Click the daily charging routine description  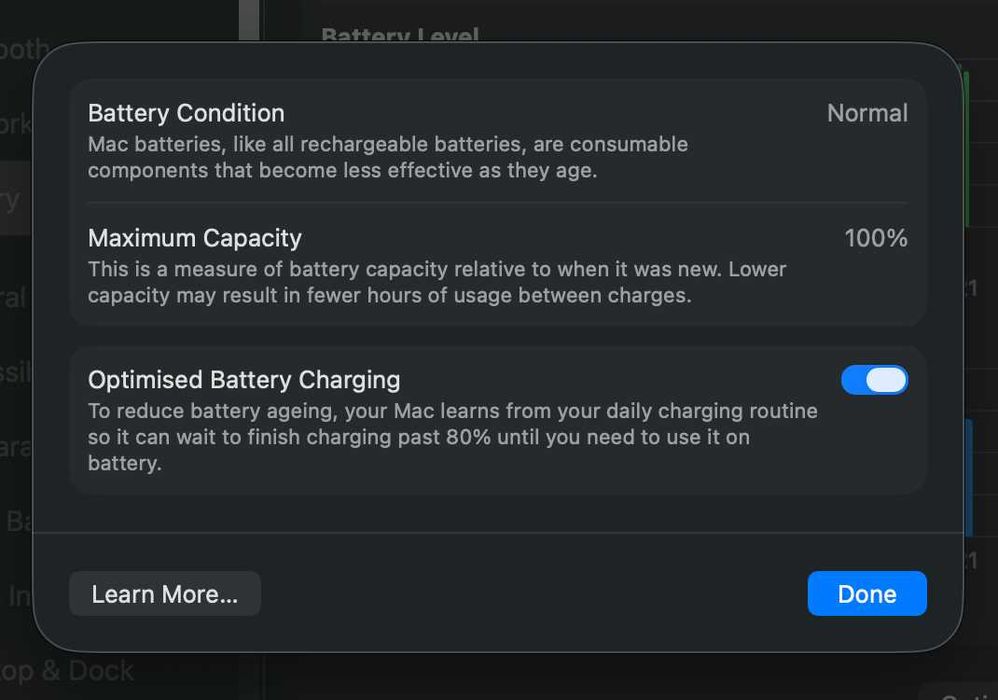(x=452, y=436)
